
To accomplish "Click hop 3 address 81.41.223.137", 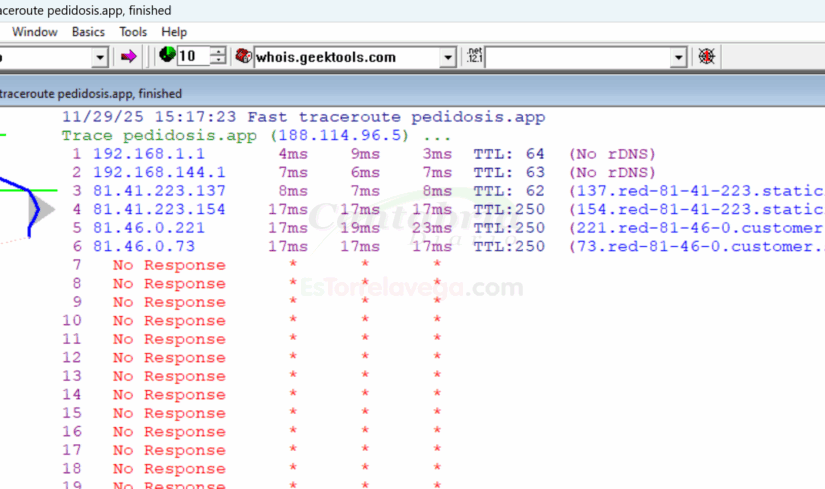I will 159,191.
